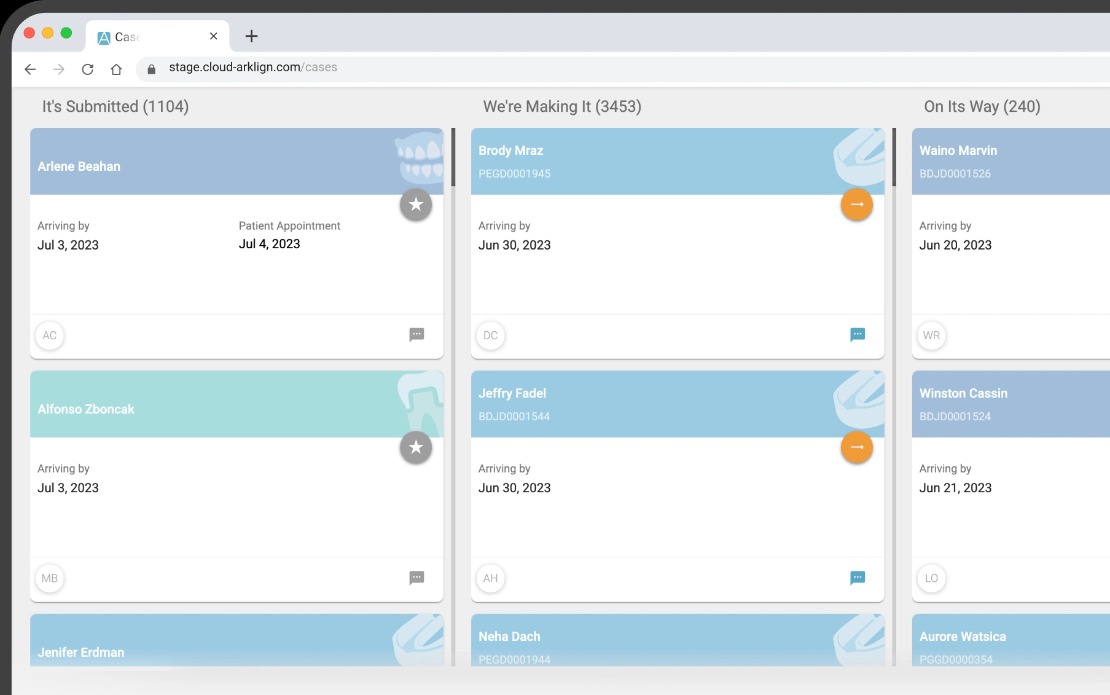
Task: Reload the page with refresh icon
Action: (88, 69)
